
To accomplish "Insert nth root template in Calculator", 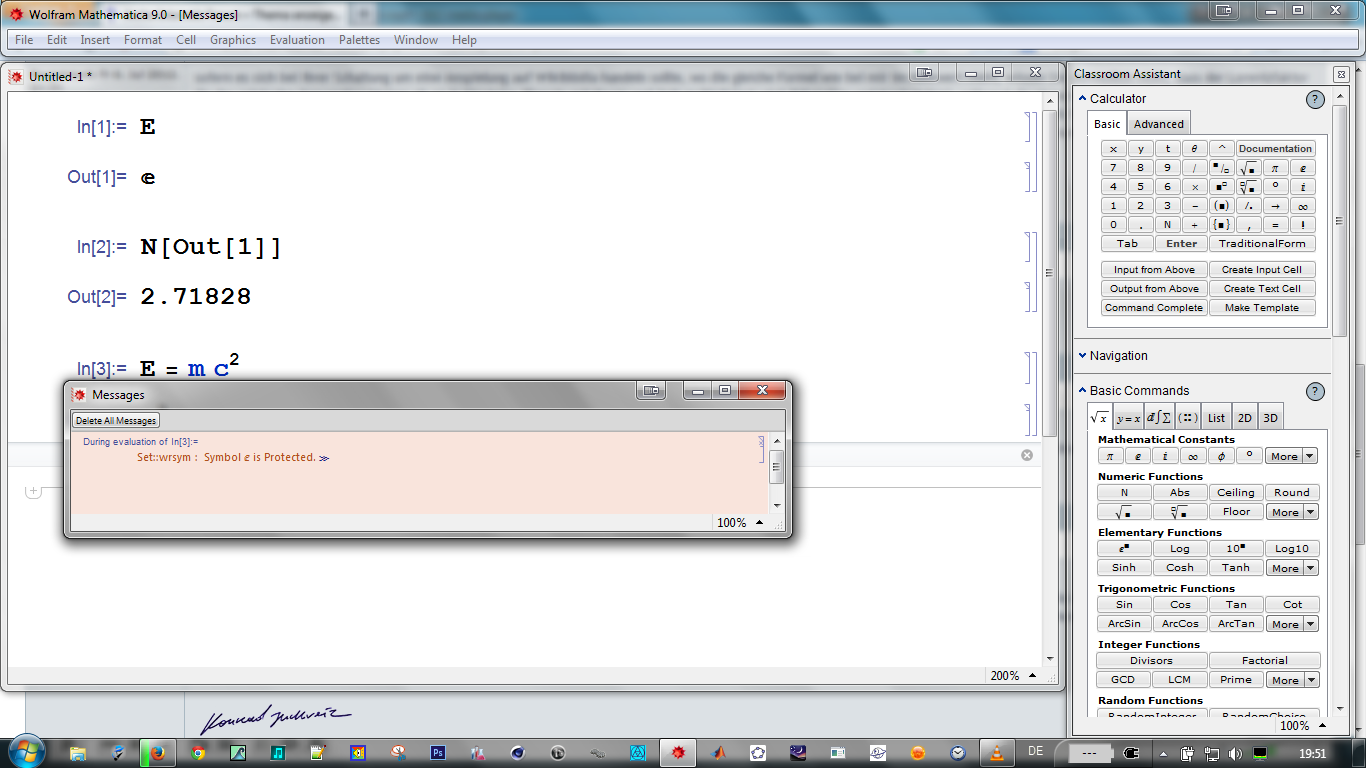I will pyautogui.click(x=1248, y=187).
